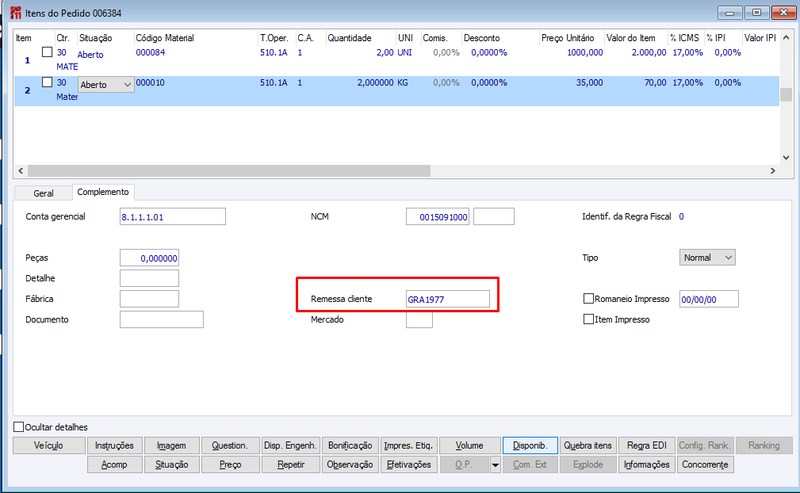
Task: Click the 35,000 unit price cell
Action: 589,82
